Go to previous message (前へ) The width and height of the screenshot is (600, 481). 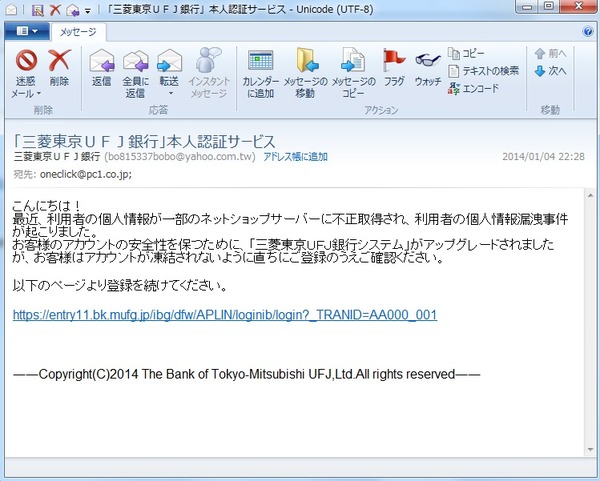(x=550, y=54)
